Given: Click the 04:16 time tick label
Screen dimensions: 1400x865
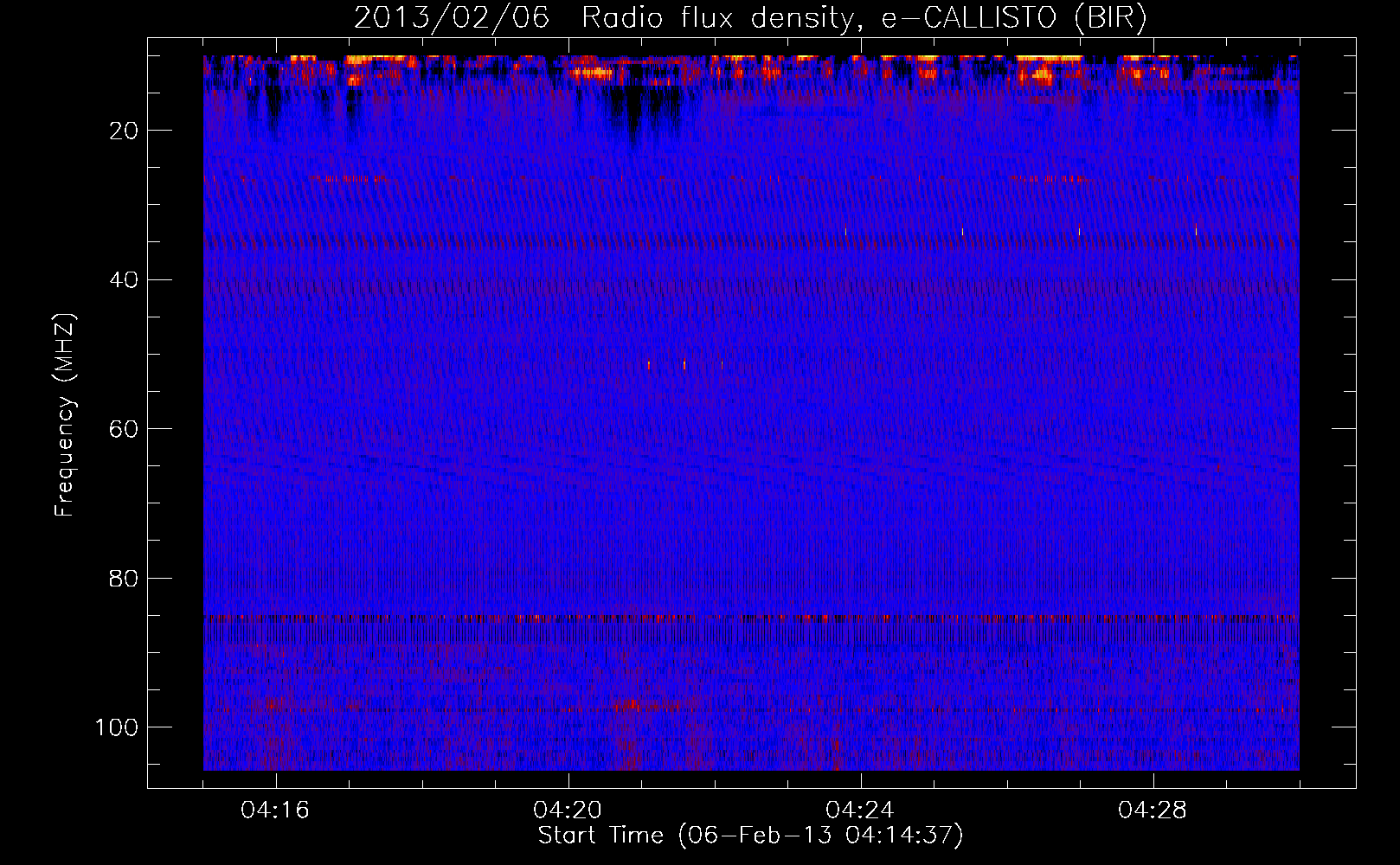Looking at the screenshot, I should [275, 811].
